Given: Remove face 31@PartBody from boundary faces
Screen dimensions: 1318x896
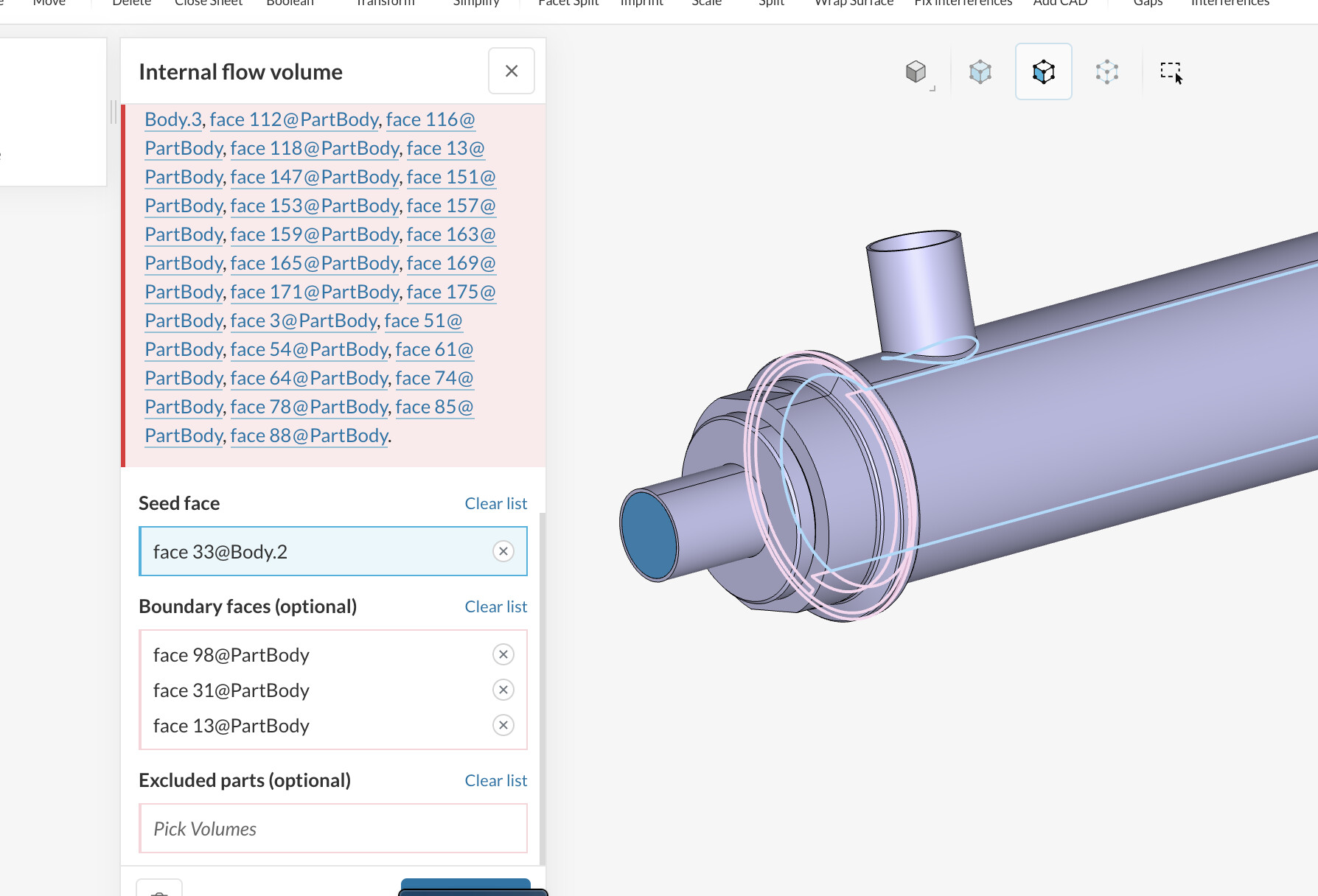Looking at the screenshot, I should point(503,690).
